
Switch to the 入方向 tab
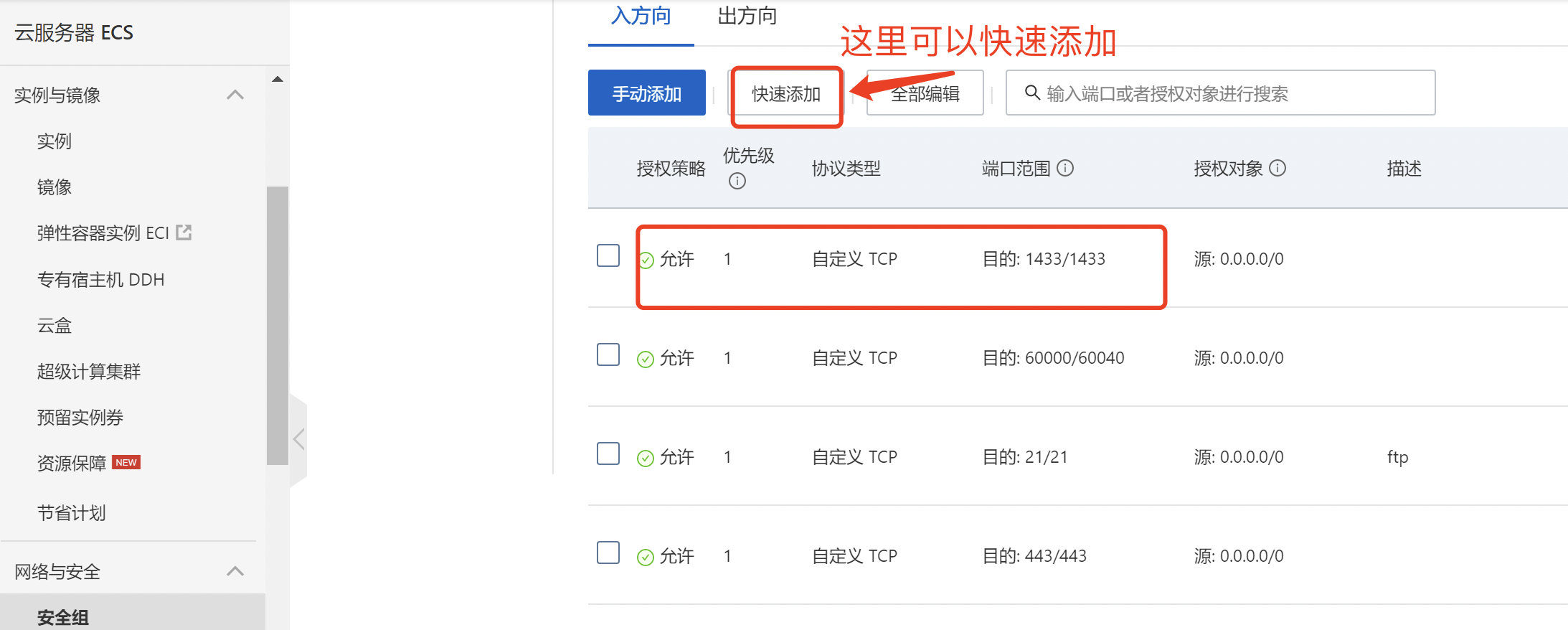pos(641,16)
